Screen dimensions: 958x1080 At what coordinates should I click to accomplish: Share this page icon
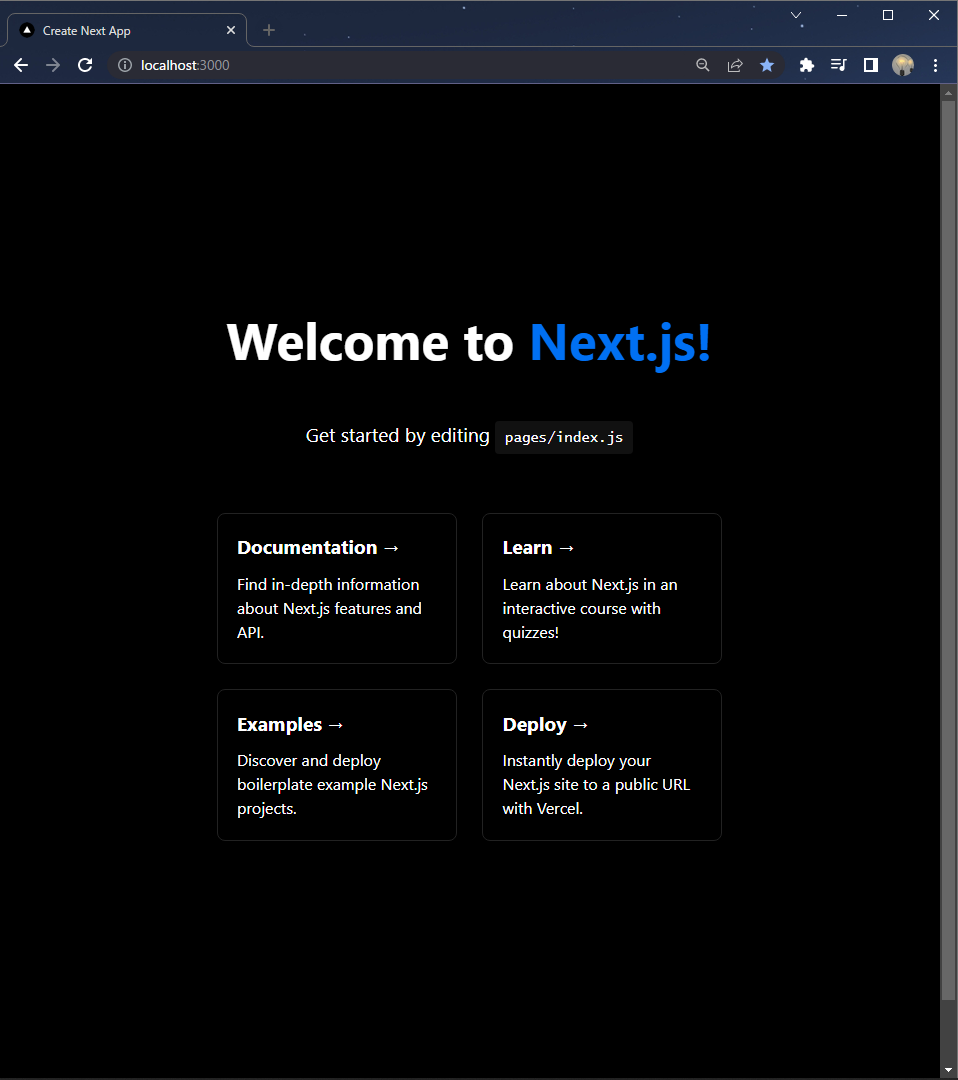pyautogui.click(x=735, y=65)
